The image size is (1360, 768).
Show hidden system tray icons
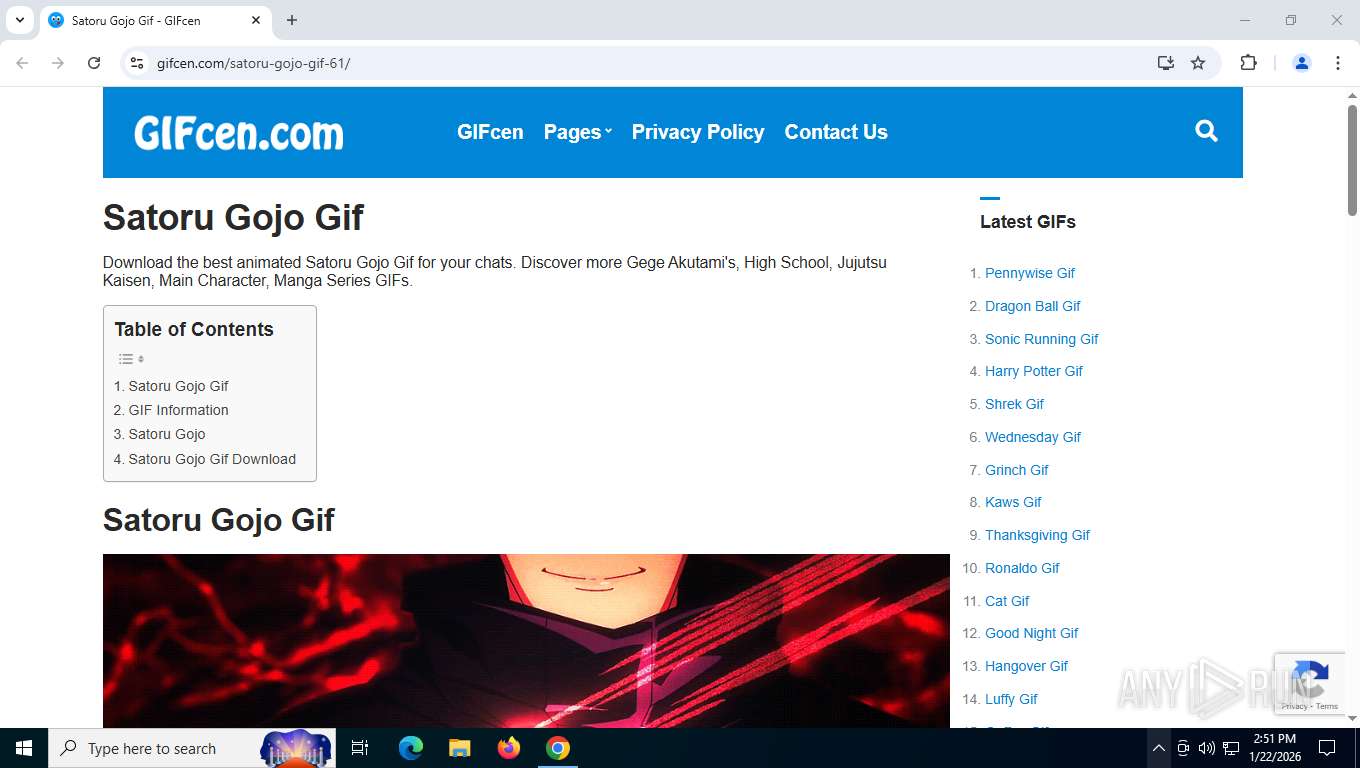(1158, 748)
